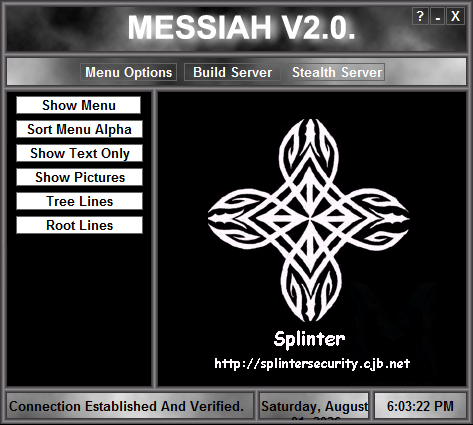Select Sort Menu Alpha option
The image size is (473, 425).
point(79,129)
